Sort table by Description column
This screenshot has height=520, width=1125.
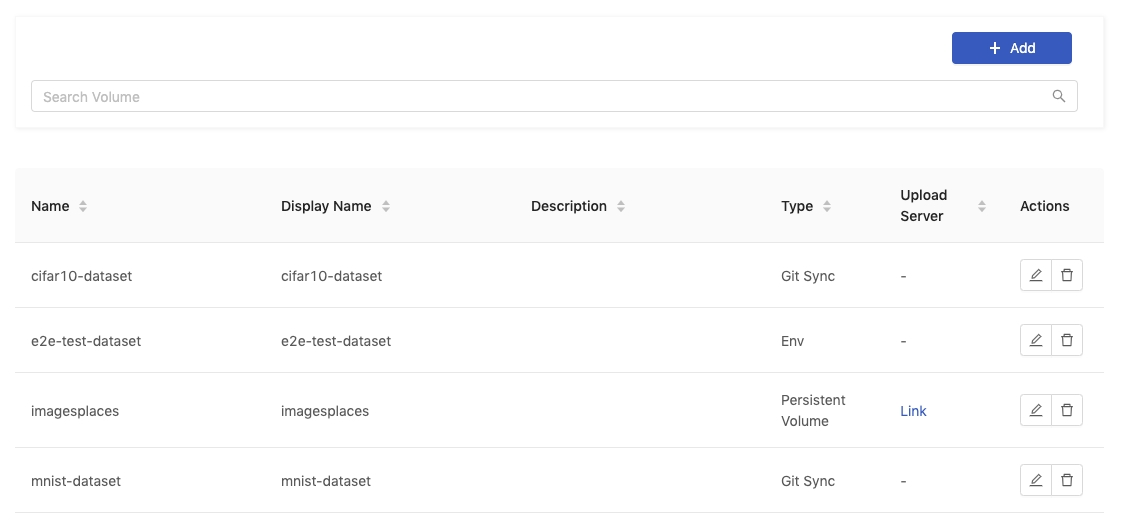(621, 207)
